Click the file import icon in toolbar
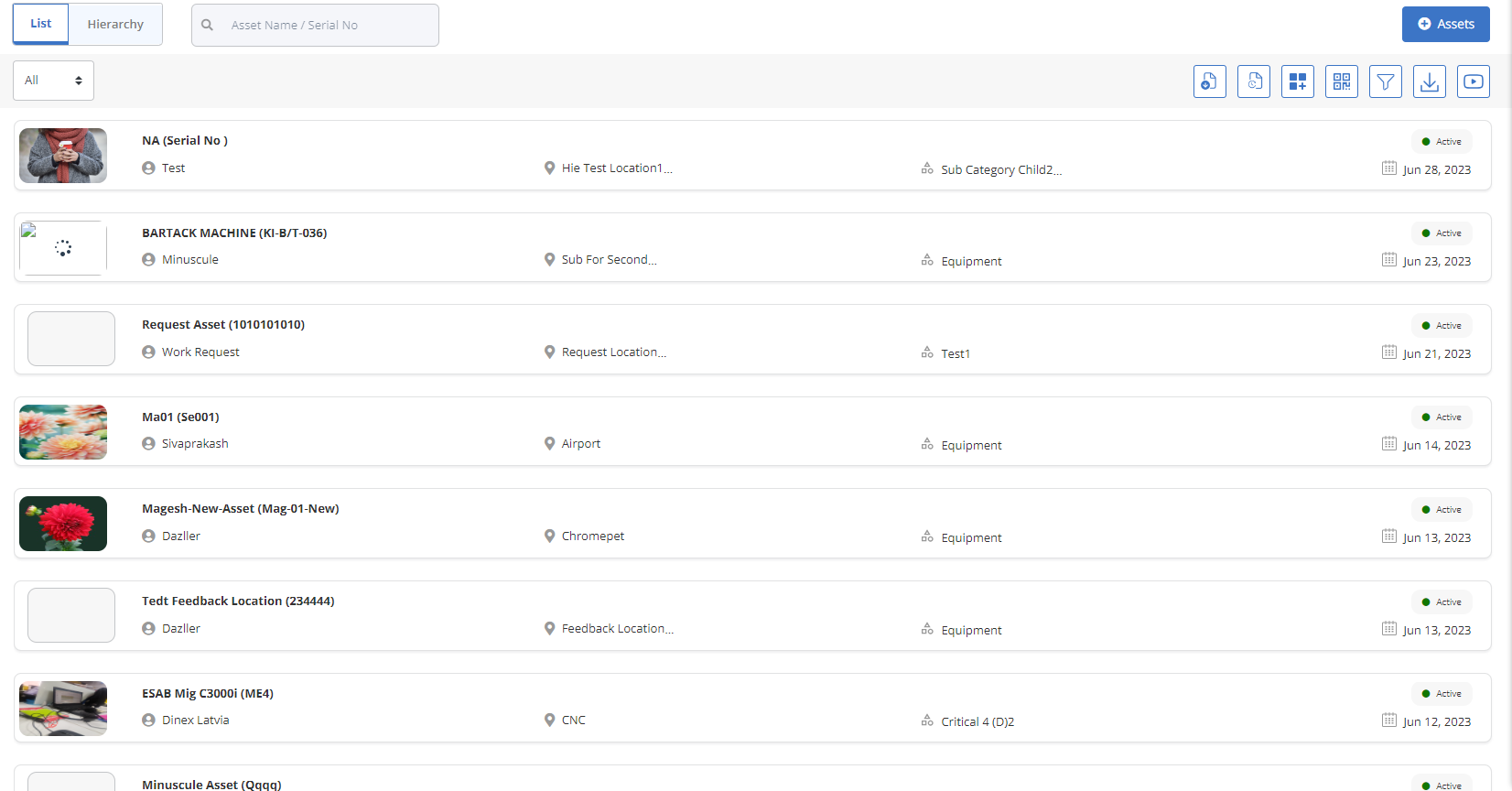1512x791 pixels. click(1209, 81)
